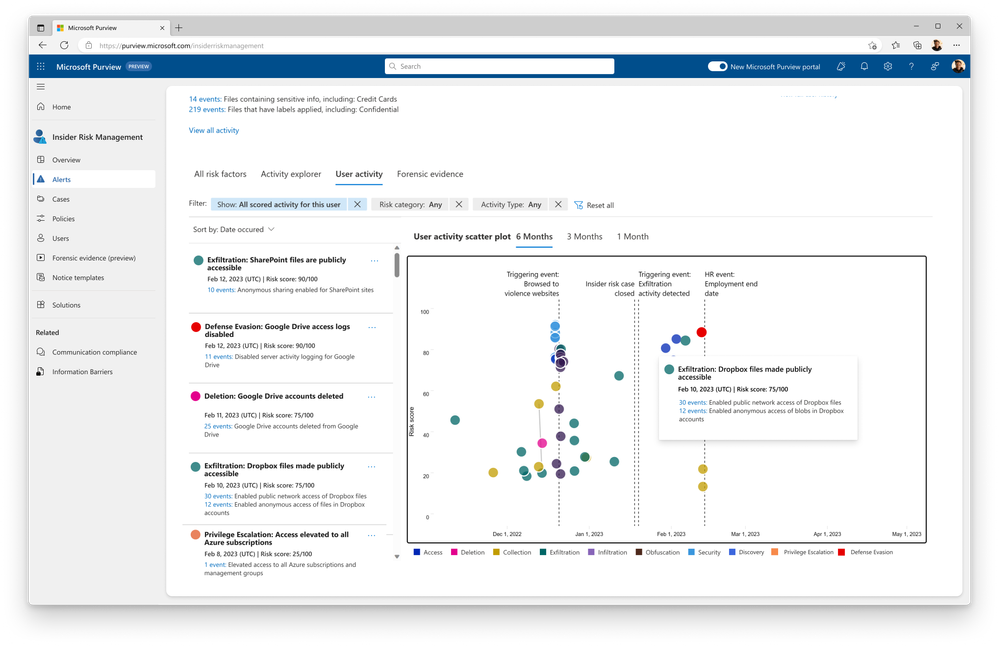Open 30 events link in Dropbox tooltip
This screenshot has width=999, height=646.
[x=692, y=403]
